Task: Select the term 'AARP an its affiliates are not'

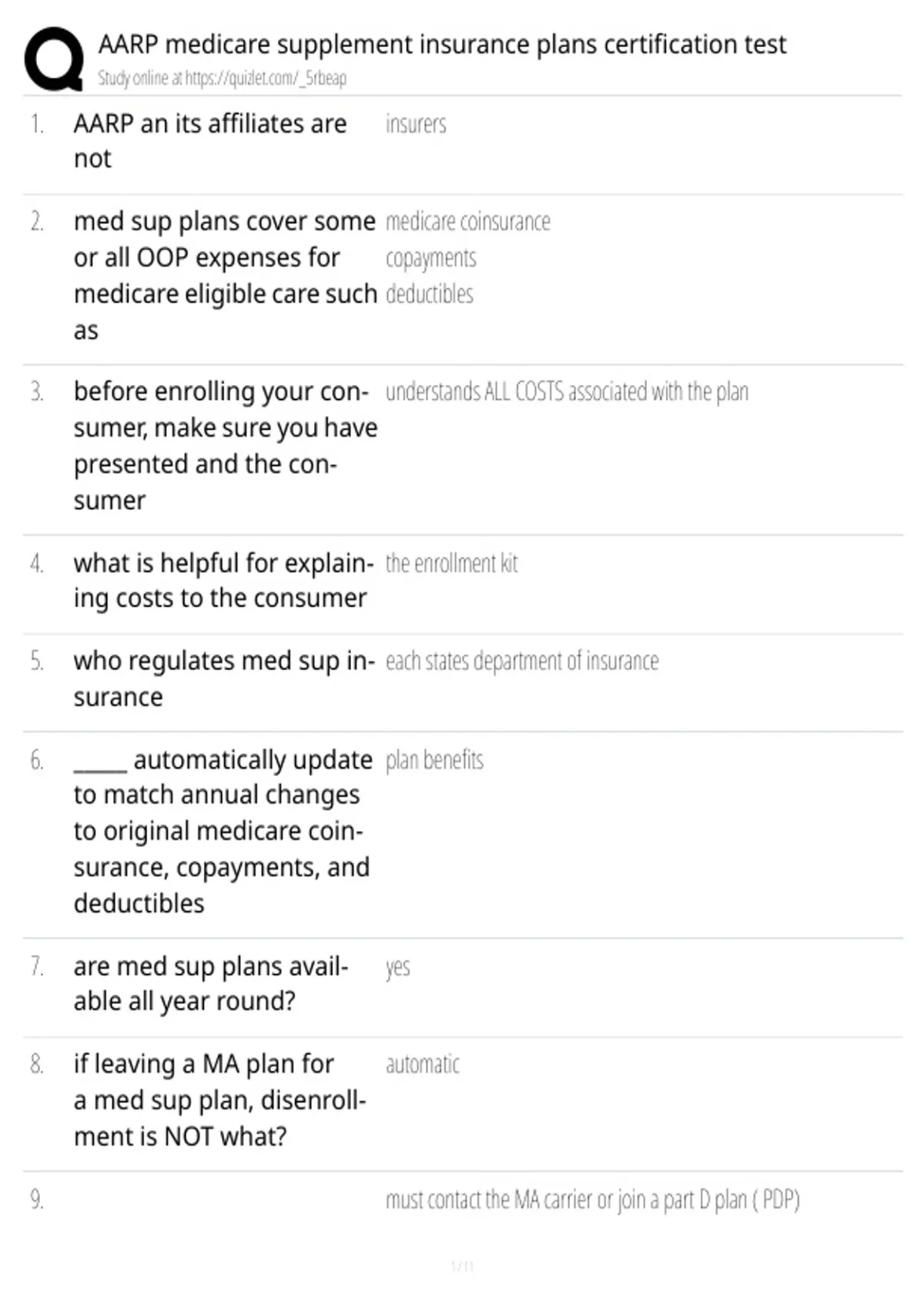Action: (x=210, y=141)
